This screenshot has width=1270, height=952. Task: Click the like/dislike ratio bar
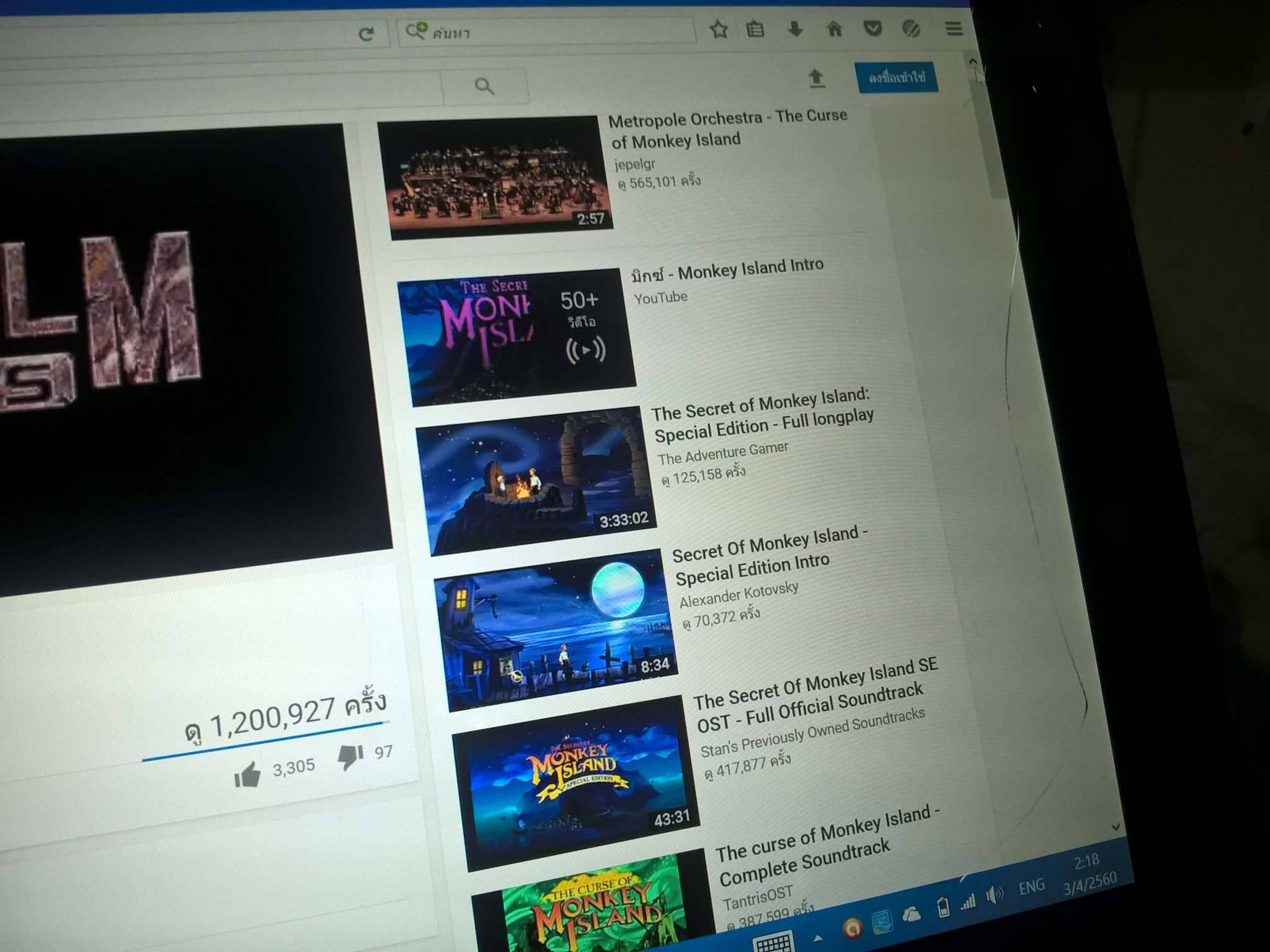265,741
